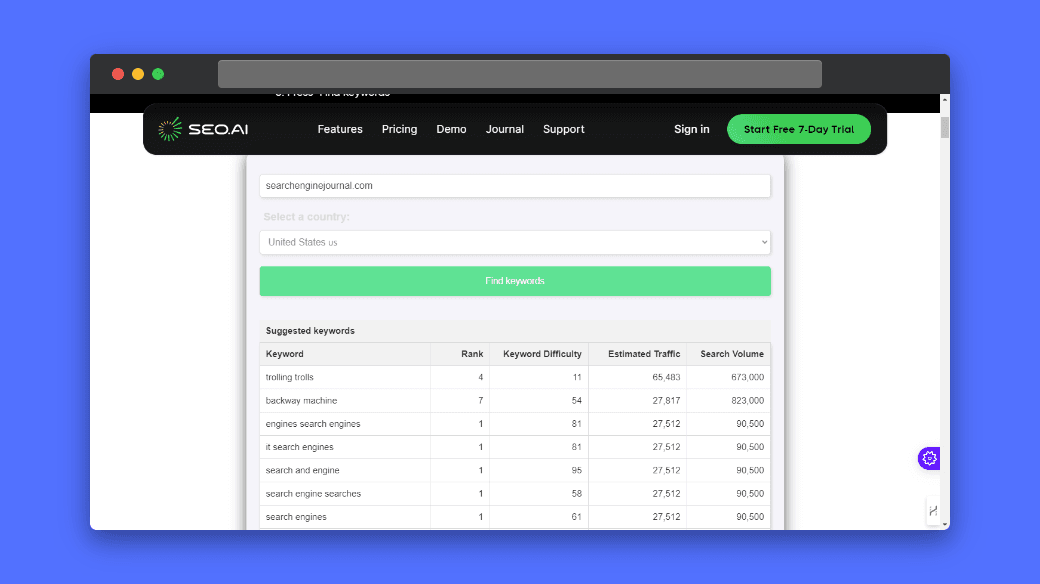Go to the Demo page
Viewport: 1040px width, 584px height.
(451, 129)
